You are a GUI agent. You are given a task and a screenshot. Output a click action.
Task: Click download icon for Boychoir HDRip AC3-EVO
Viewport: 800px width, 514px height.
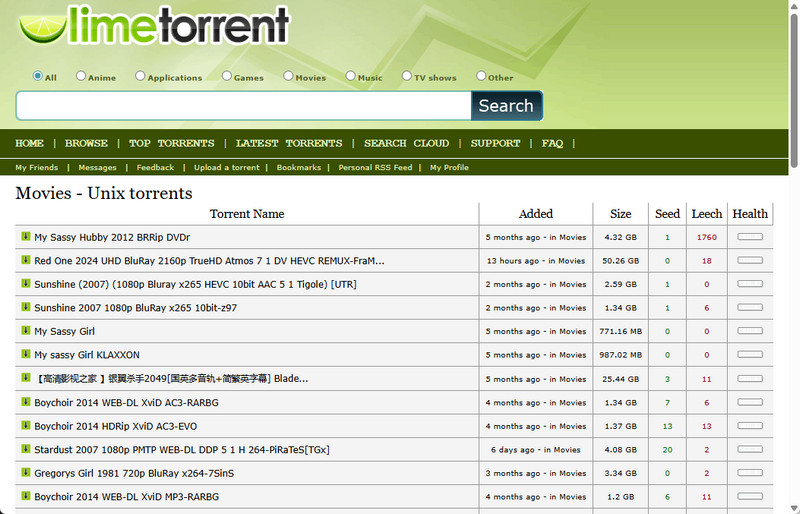tap(26, 425)
